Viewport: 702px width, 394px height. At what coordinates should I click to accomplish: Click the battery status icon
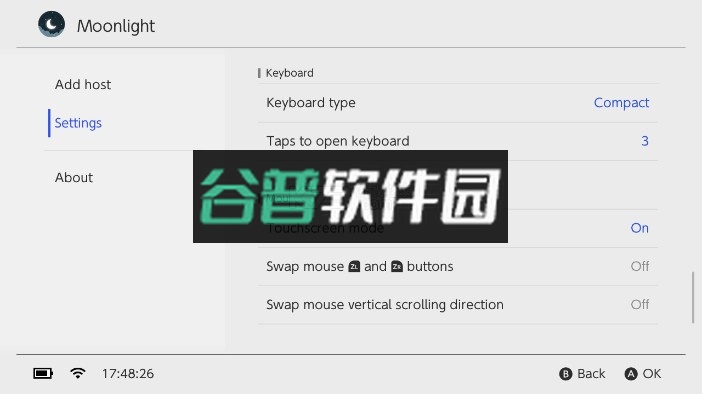(43, 373)
